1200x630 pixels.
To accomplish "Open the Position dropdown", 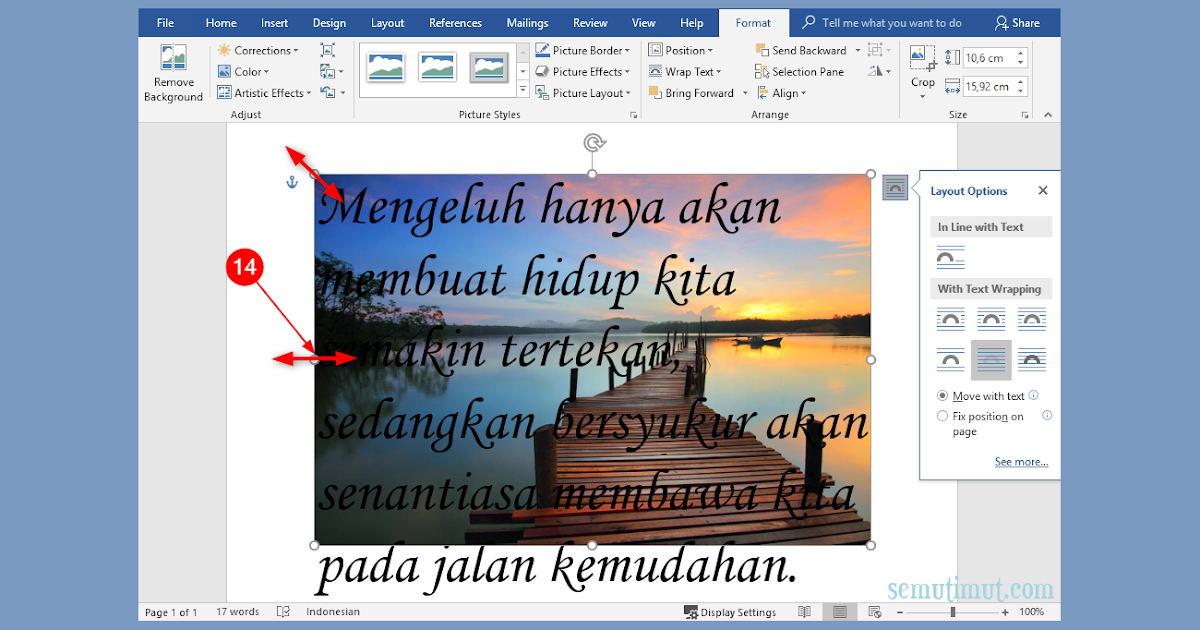I will click(683, 49).
